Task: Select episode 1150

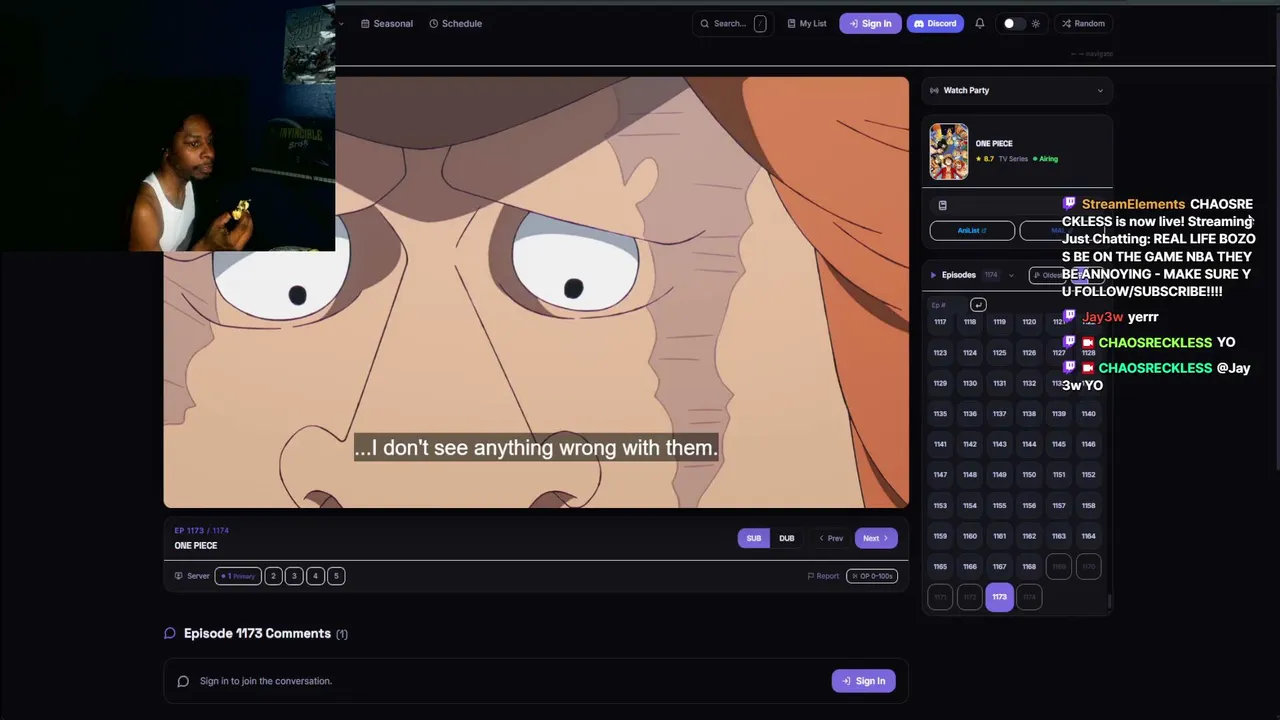Action: (1029, 475)
